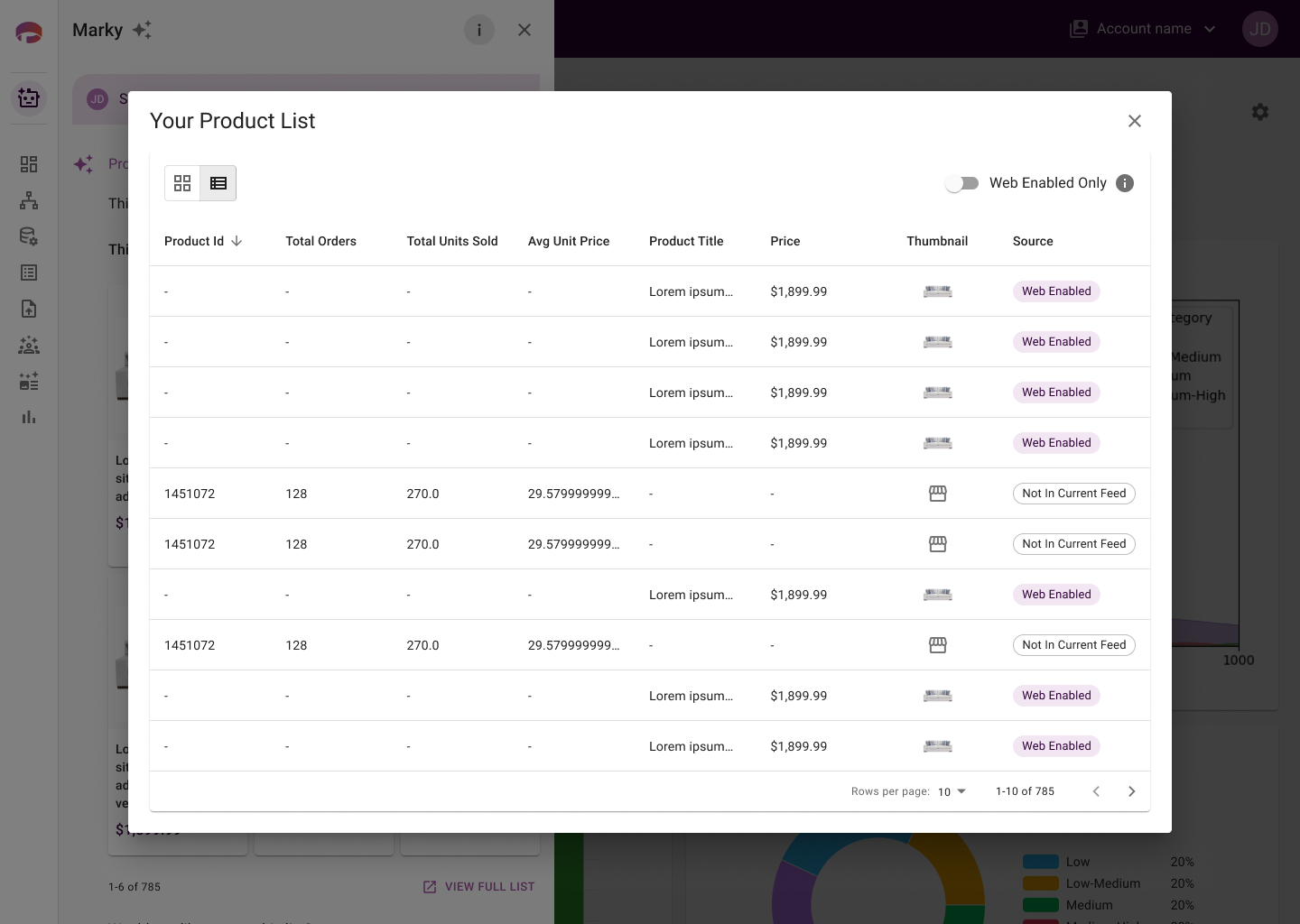This screenshot has width=1300, height=924.
Task: Sort by Product Id column arrow
Action: tap(237, 241)
